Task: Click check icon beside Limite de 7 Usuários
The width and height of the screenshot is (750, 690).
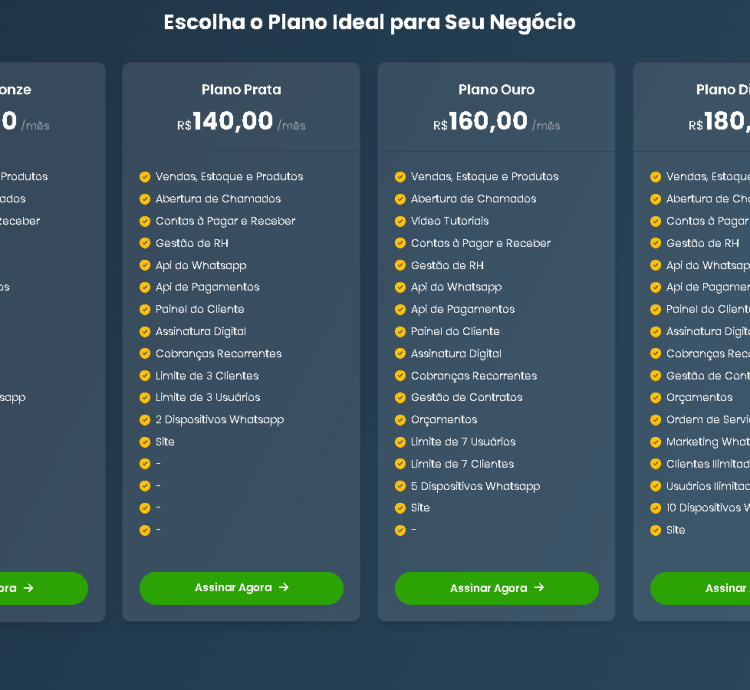Action: pyautogui.click(x=400, y=442)
